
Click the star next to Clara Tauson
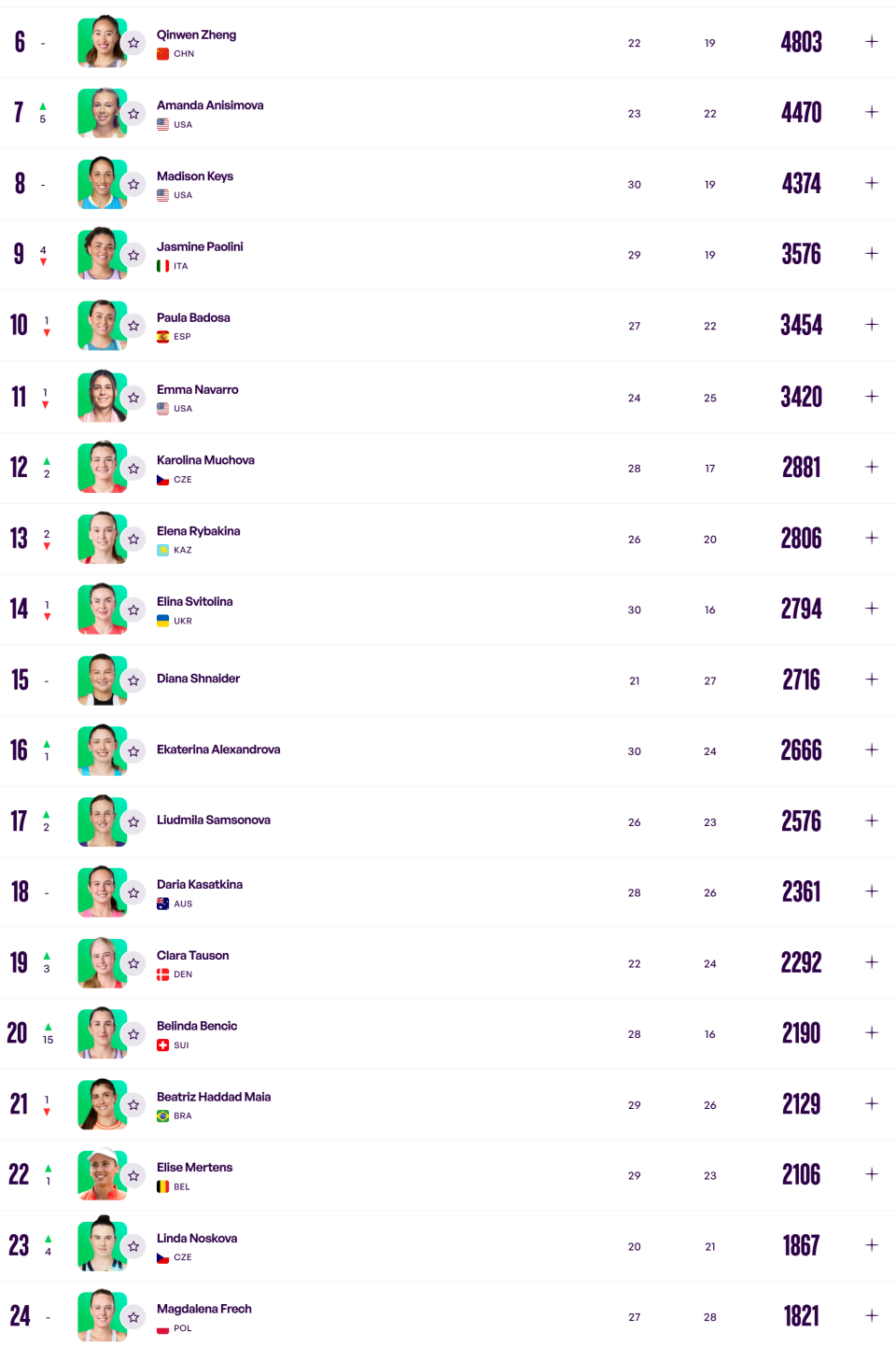(x=133, y=963)
